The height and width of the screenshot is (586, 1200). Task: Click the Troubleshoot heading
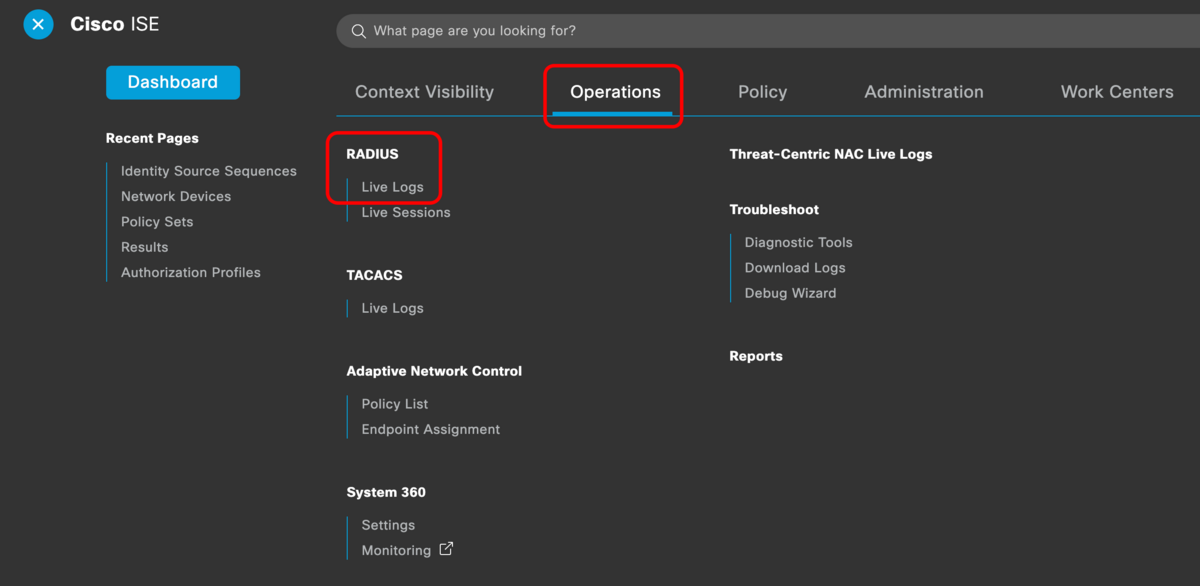tap(774, 210)
